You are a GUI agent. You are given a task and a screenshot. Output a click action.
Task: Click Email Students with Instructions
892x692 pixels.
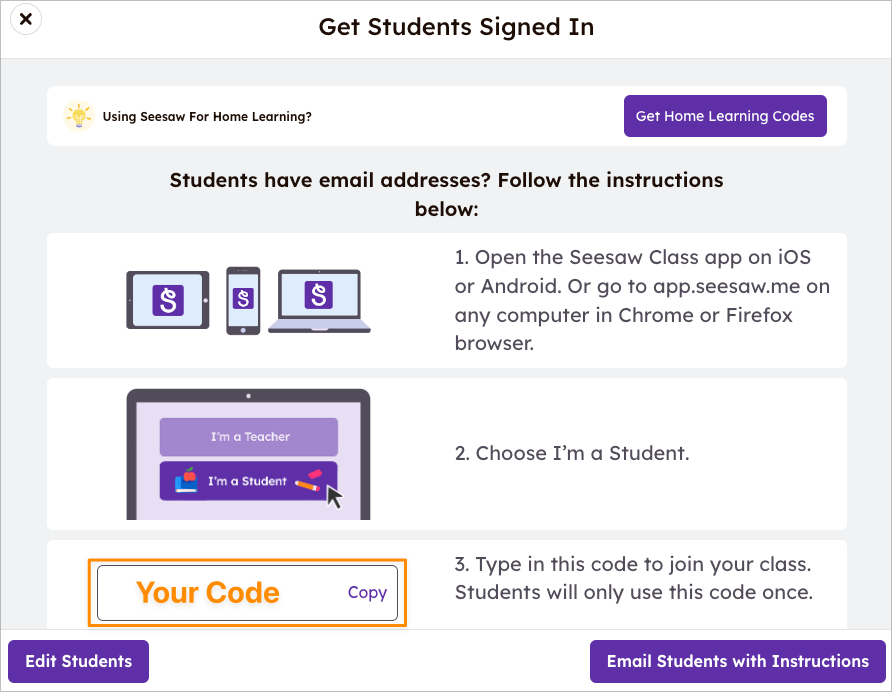pyautogui.click(x=738, y=661)
